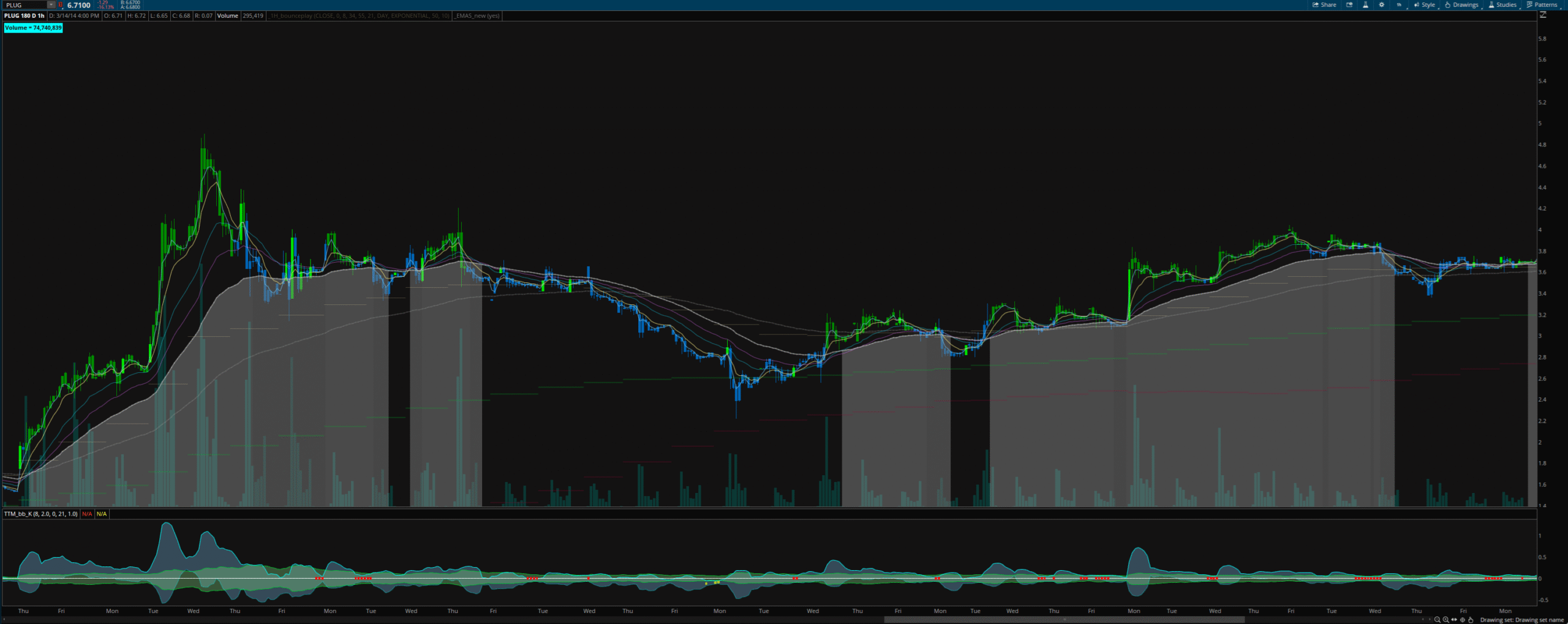Toggle price axis auto-scale icon
This screenshot has width=1568, height=624.
(x=1543, y=15)
